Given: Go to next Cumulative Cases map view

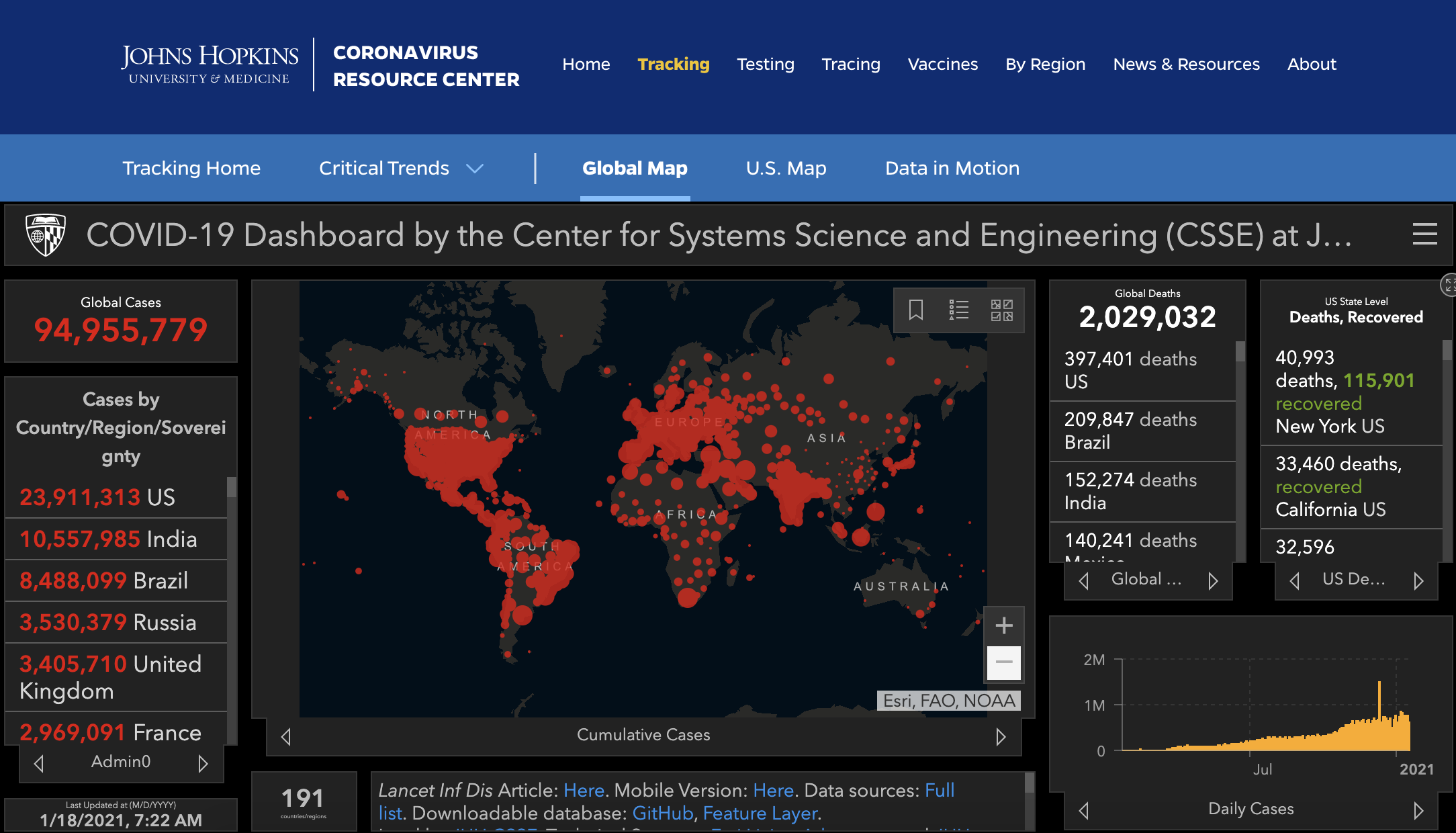Looking at the screenshot, I should click(1001, 737).
